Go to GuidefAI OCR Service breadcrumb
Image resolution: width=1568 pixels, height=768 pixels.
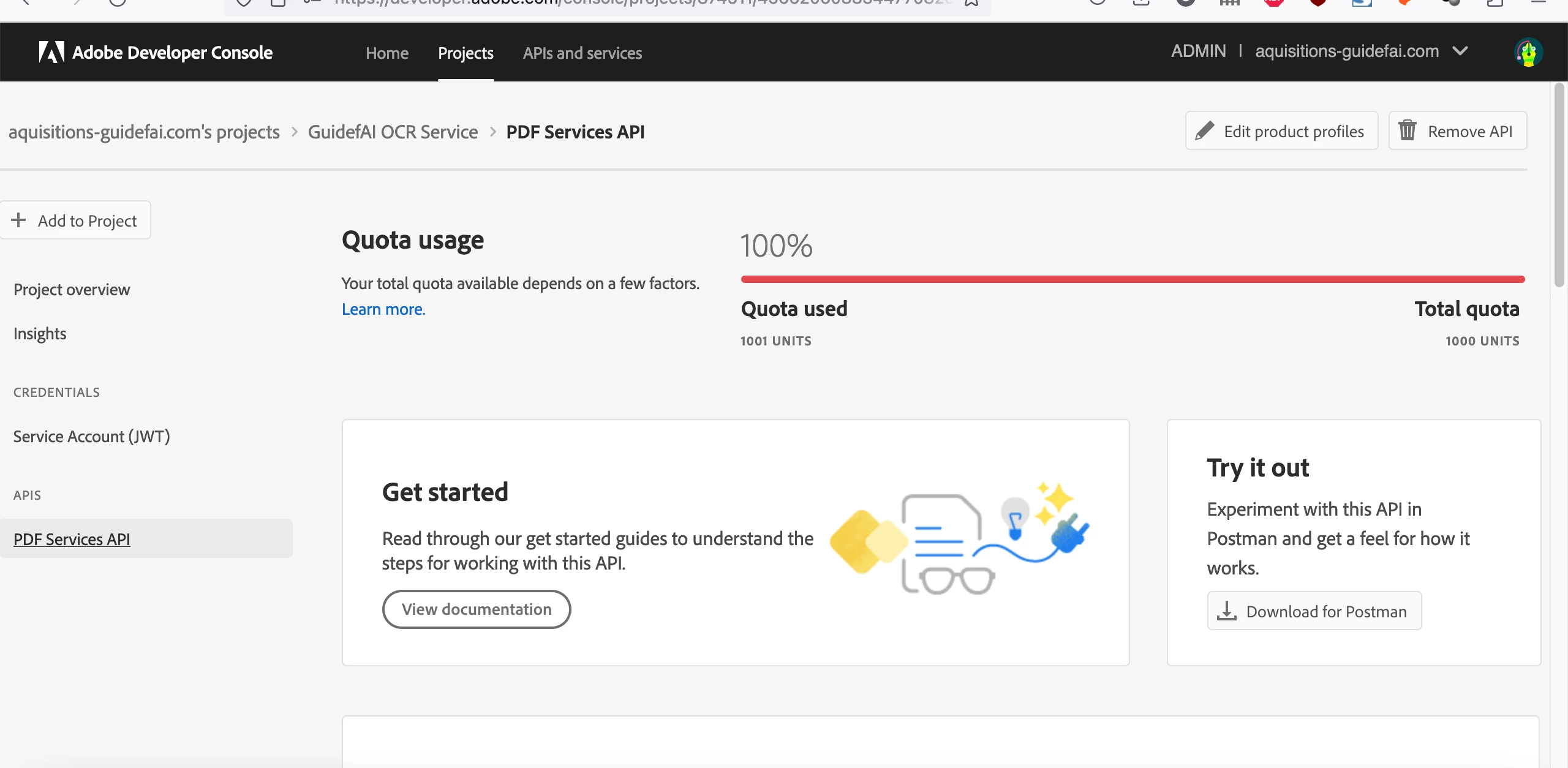click(x=393, y=132)
